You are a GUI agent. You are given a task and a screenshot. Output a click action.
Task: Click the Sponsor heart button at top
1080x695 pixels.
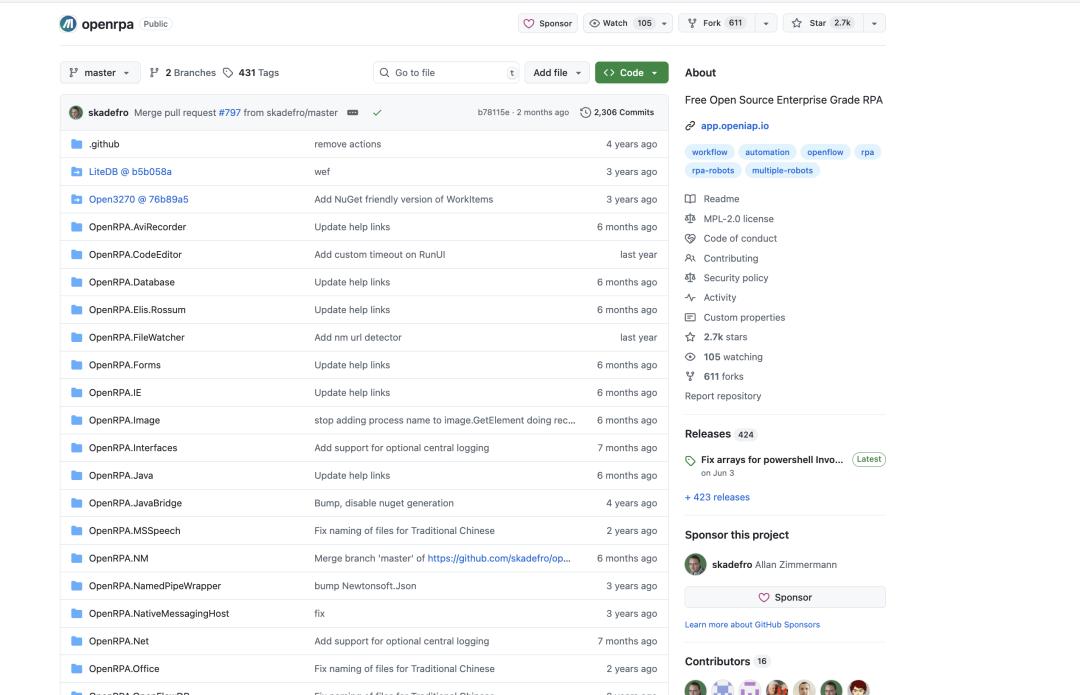(548, 23)
